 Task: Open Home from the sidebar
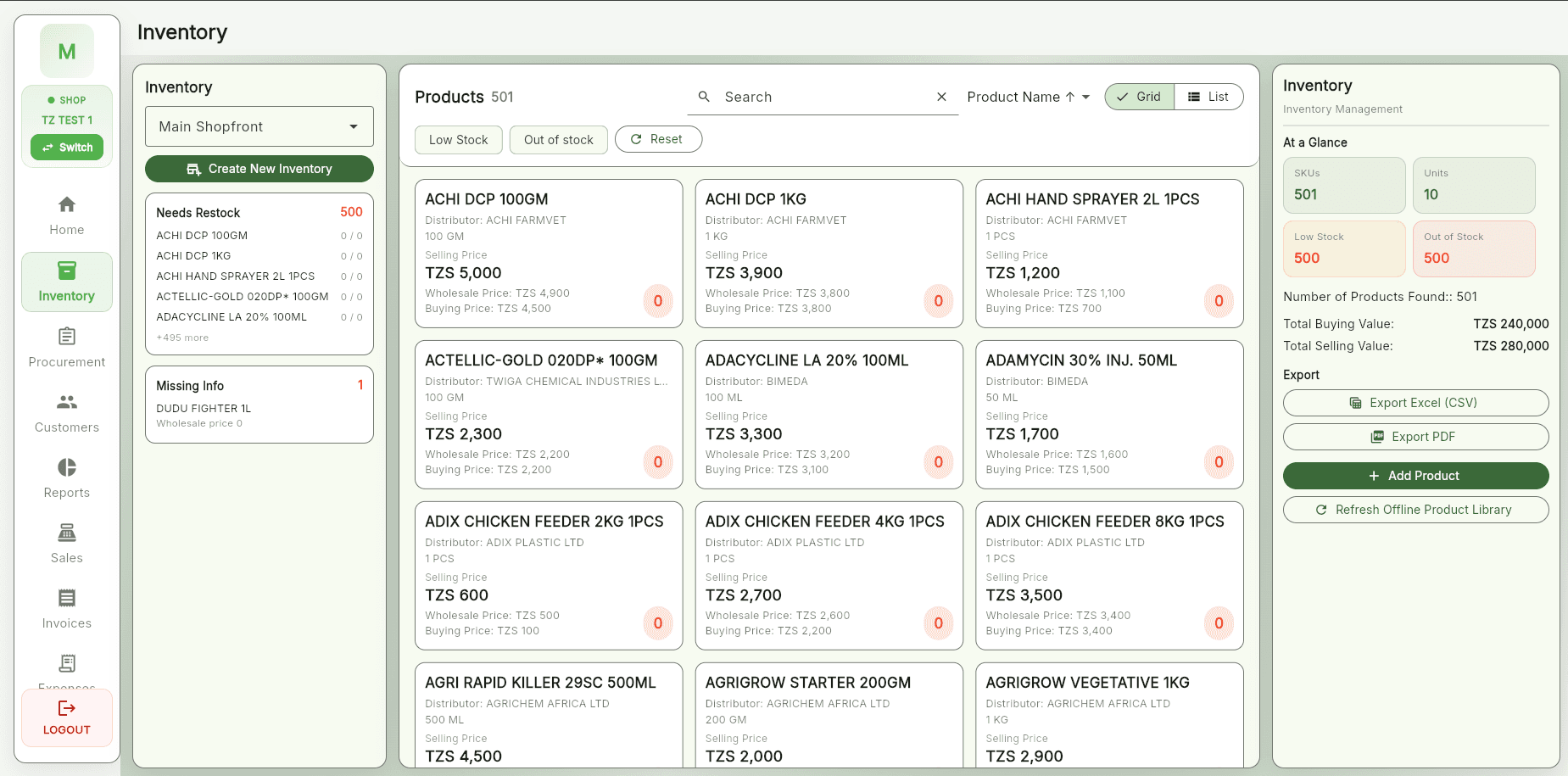pyautogui.click(x=67, y=215)
